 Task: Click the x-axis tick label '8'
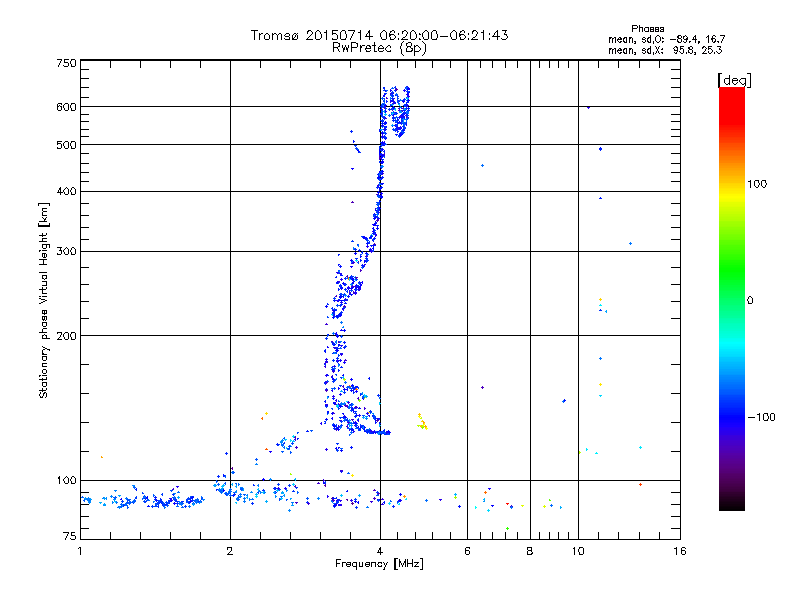click(530, 551)
